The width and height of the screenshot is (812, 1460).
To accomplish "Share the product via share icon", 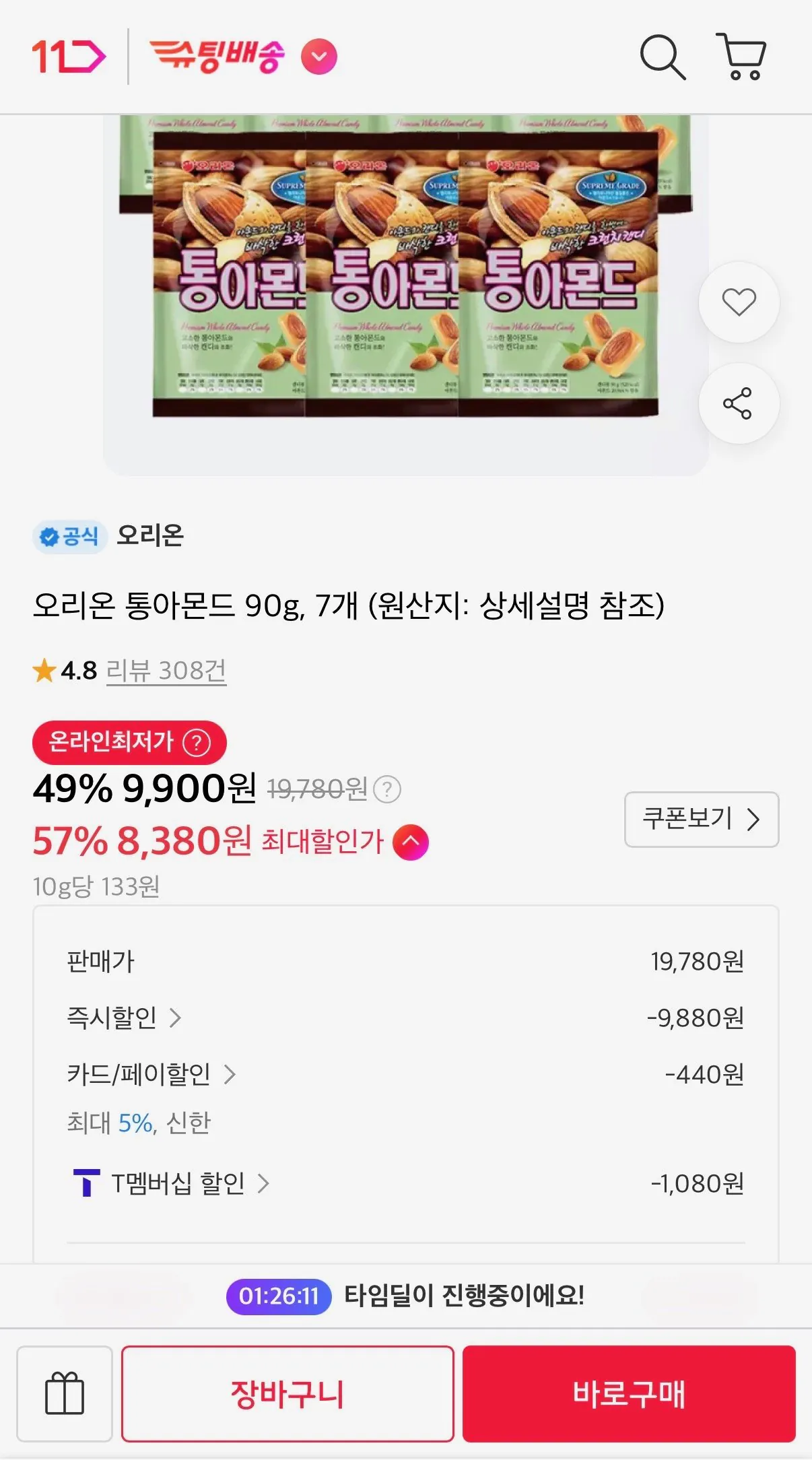I will click(739, 403).
